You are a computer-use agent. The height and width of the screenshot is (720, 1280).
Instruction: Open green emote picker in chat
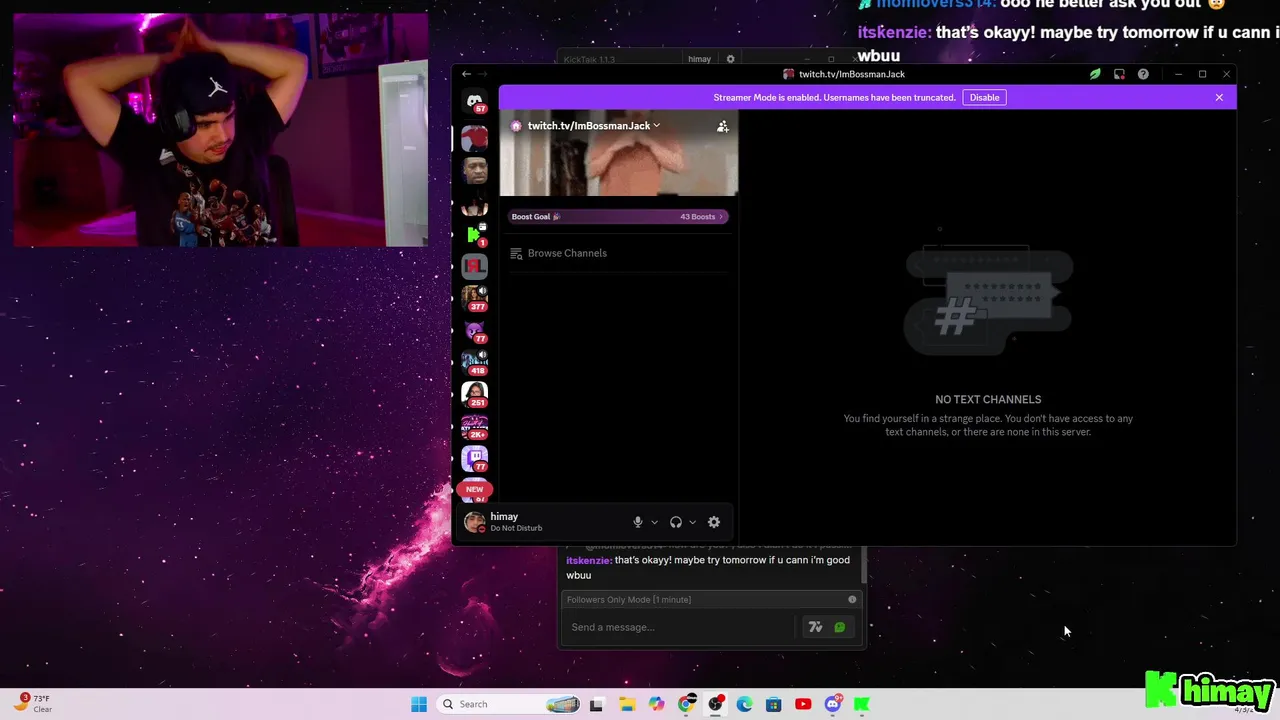pos(840,627)
